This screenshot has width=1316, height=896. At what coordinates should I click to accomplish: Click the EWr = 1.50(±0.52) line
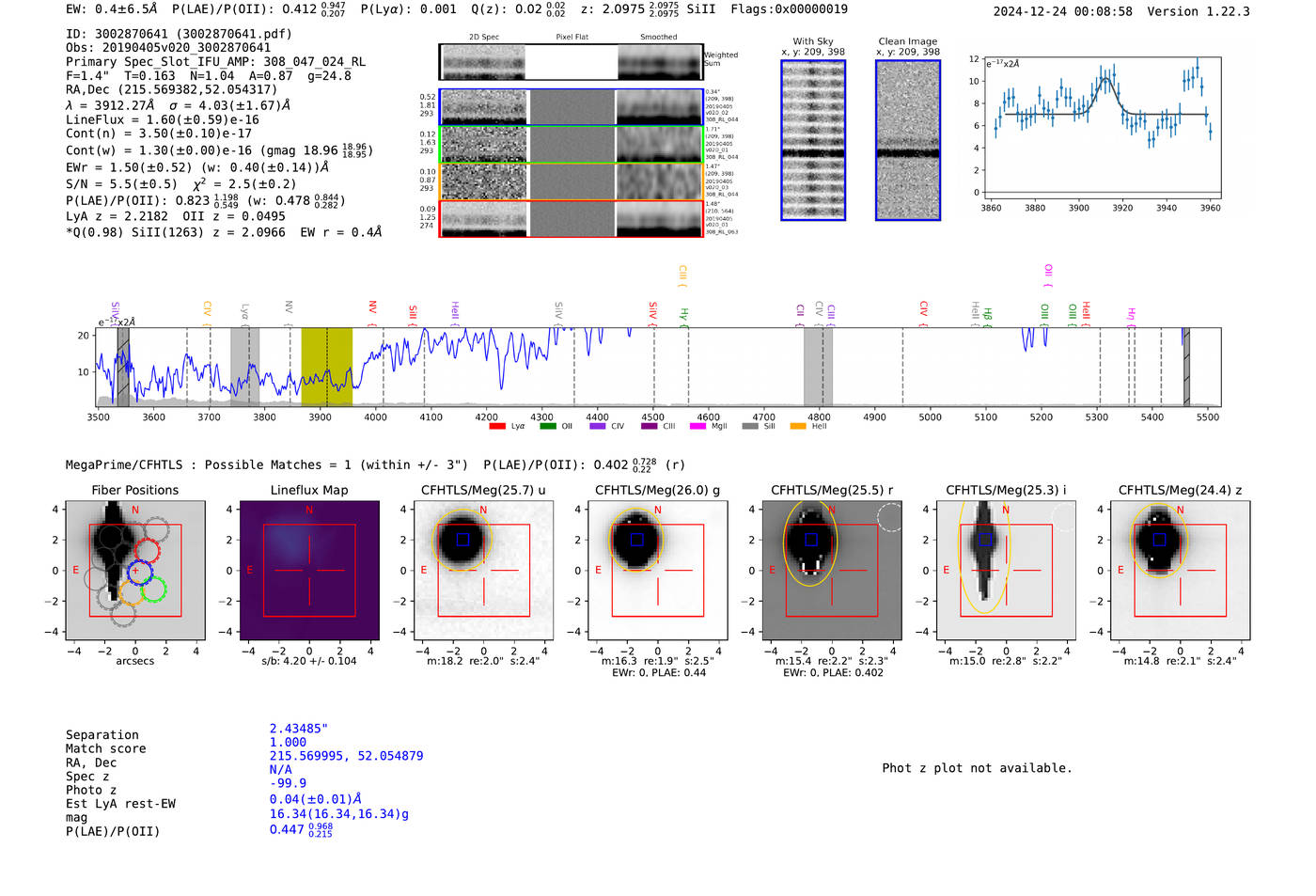(x=197, y=167)
